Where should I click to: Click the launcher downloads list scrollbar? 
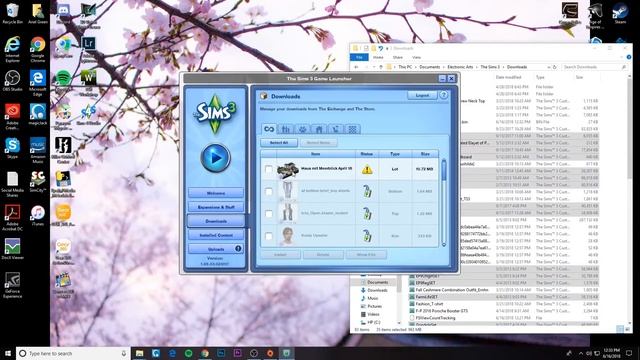coord(444,171)
